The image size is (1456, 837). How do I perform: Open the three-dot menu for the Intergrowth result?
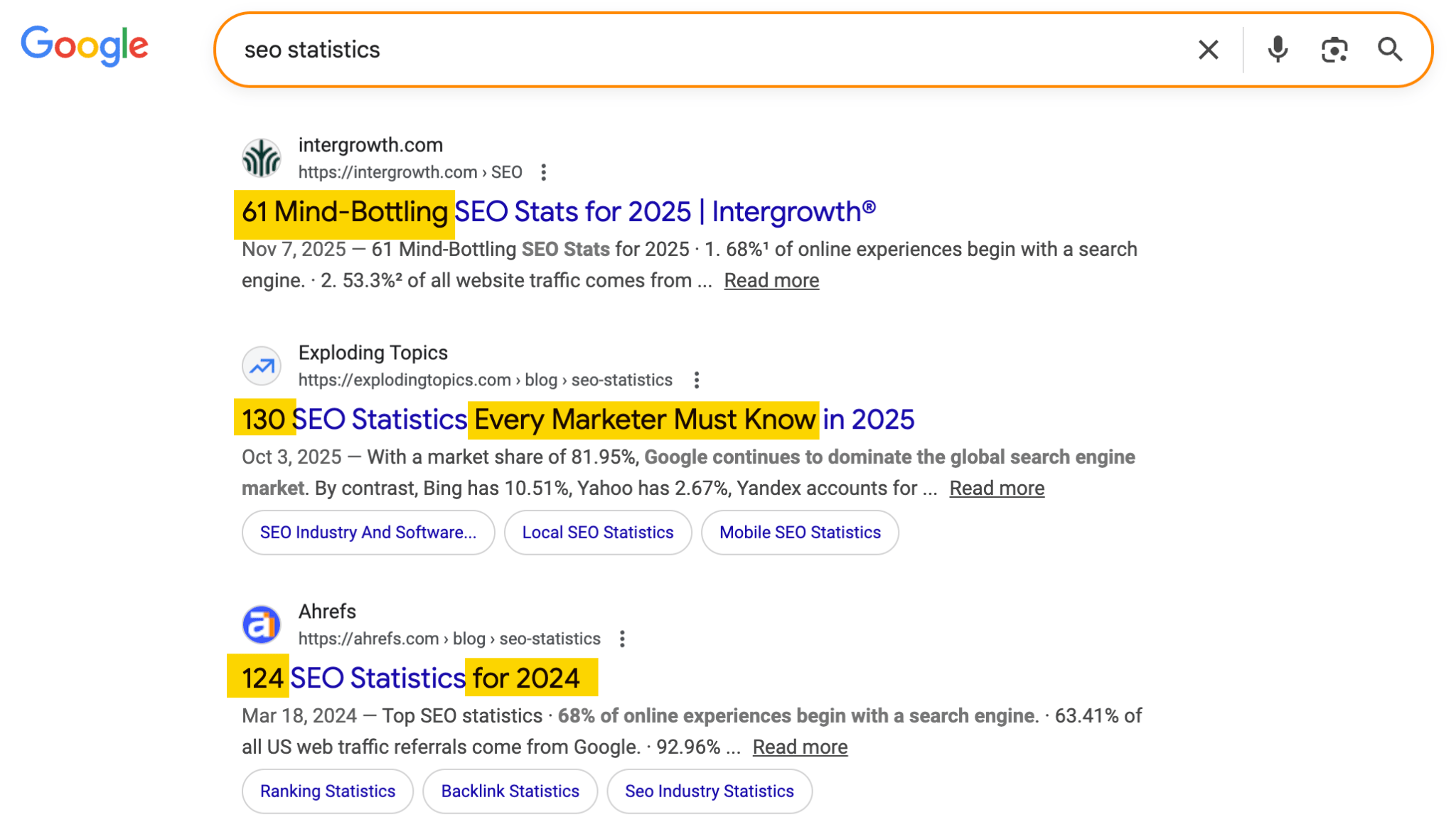544,171
